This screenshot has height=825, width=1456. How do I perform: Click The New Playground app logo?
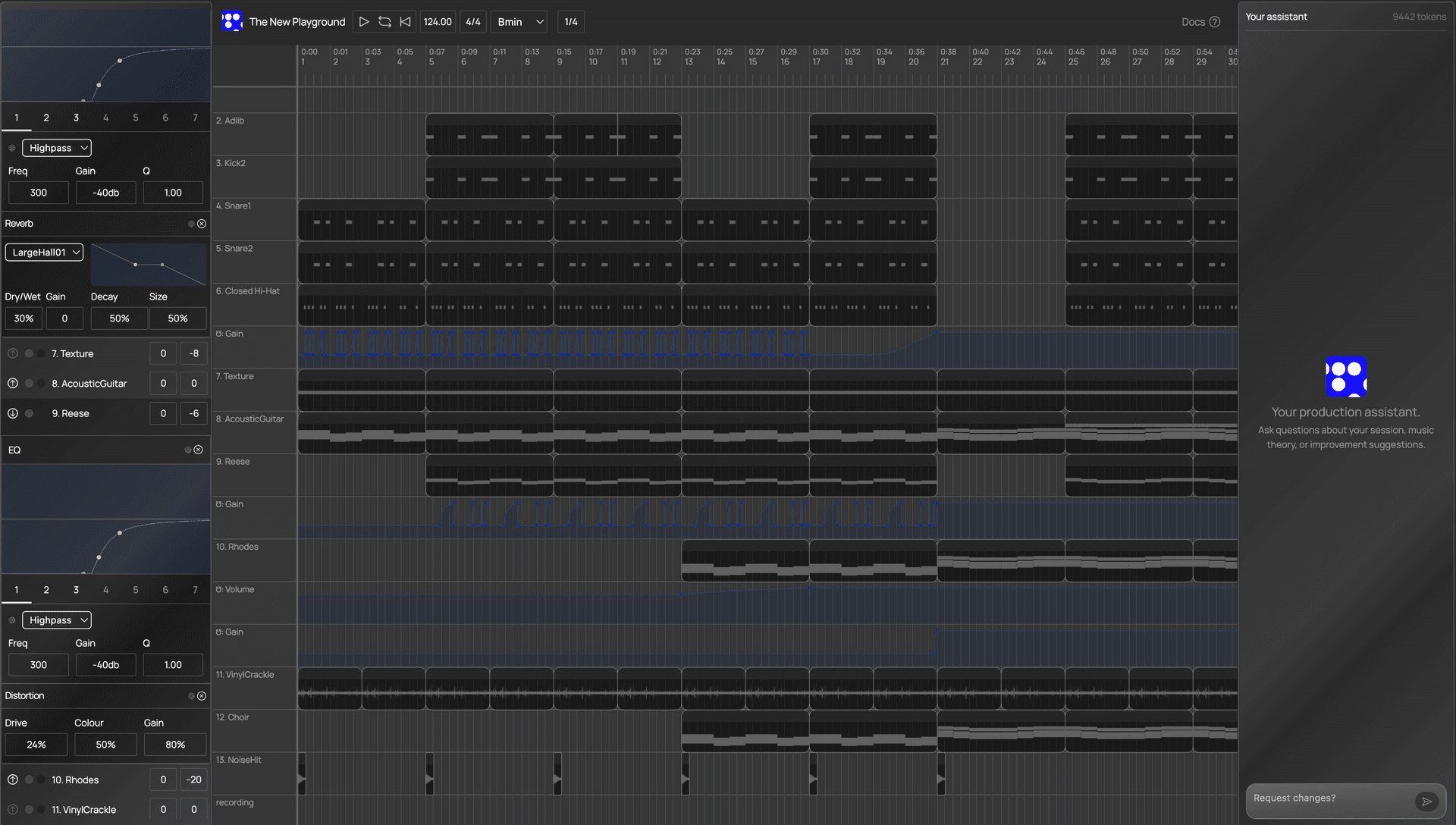[231, 21]
